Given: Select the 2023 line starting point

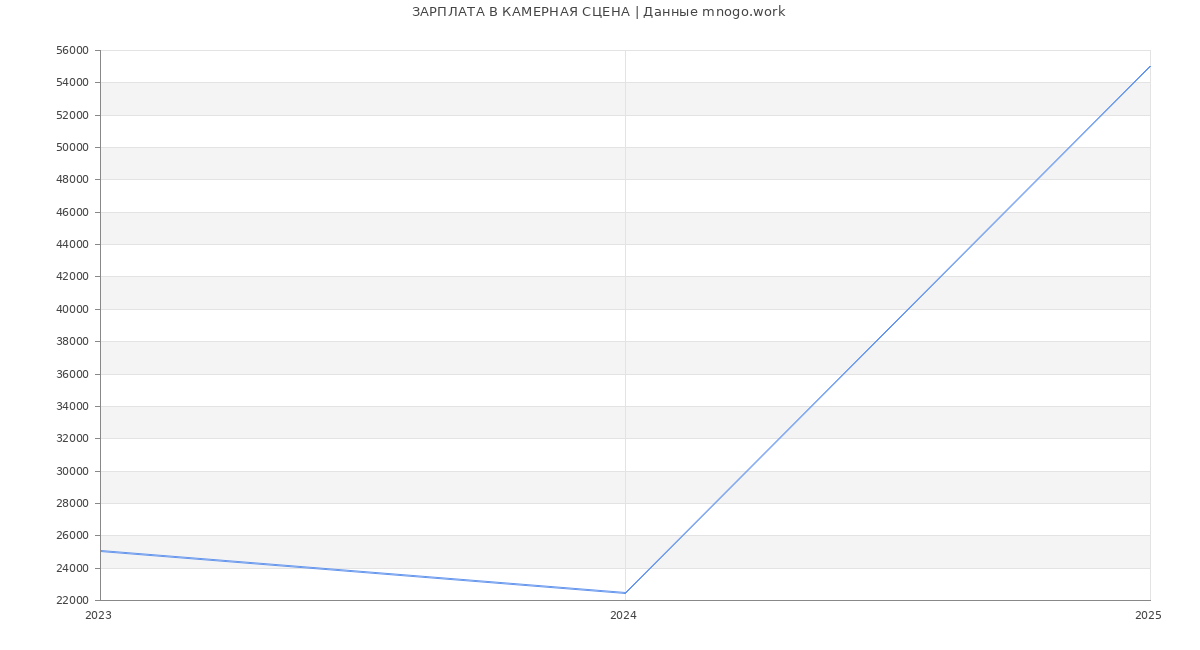Looking at the screenshot, I should (x=101, y=551).
